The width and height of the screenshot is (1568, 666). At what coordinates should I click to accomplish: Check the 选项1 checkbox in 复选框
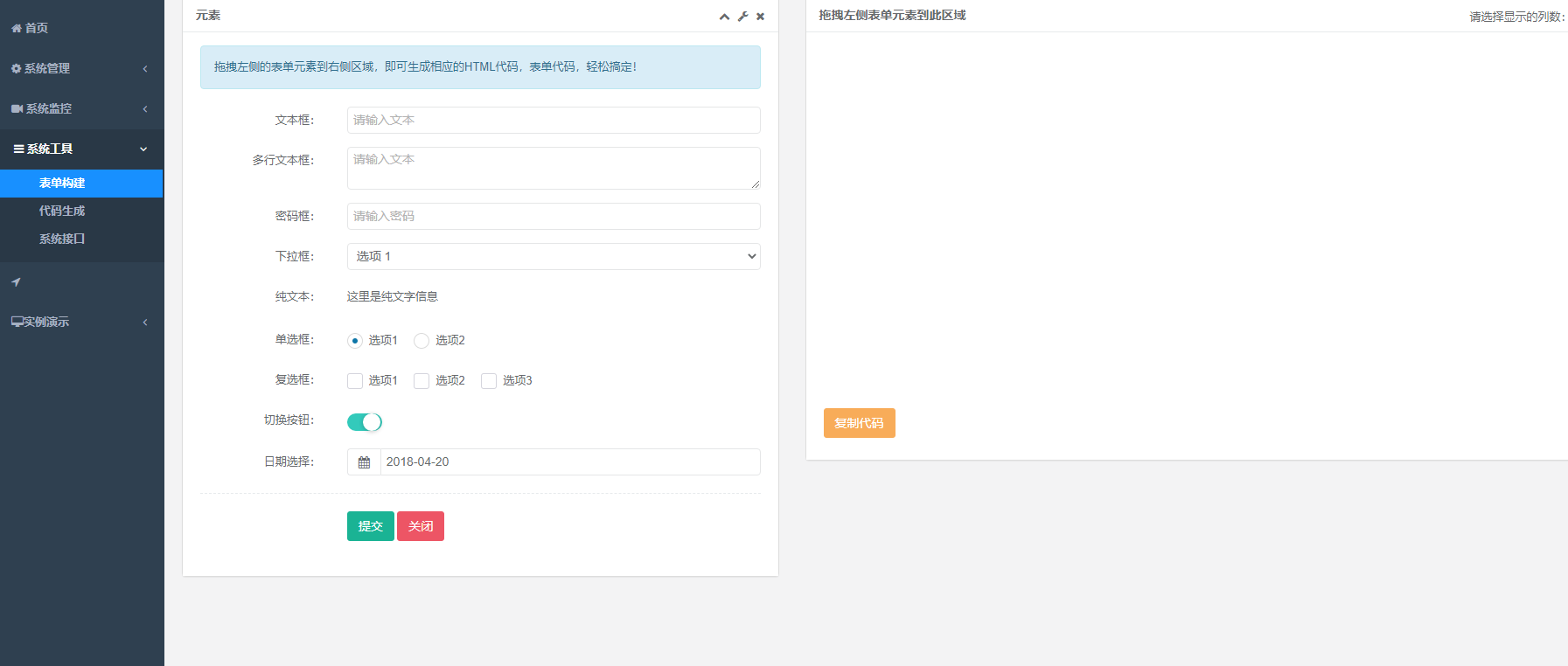pos(355,381)
